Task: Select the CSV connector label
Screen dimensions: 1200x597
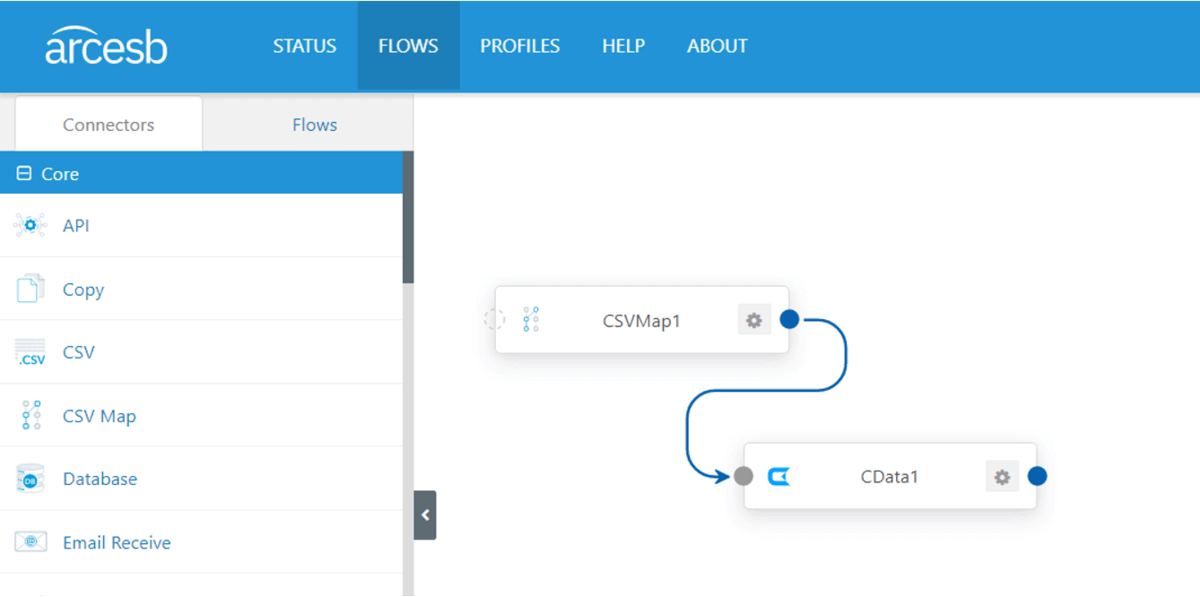Action: [x=78, y=352]
